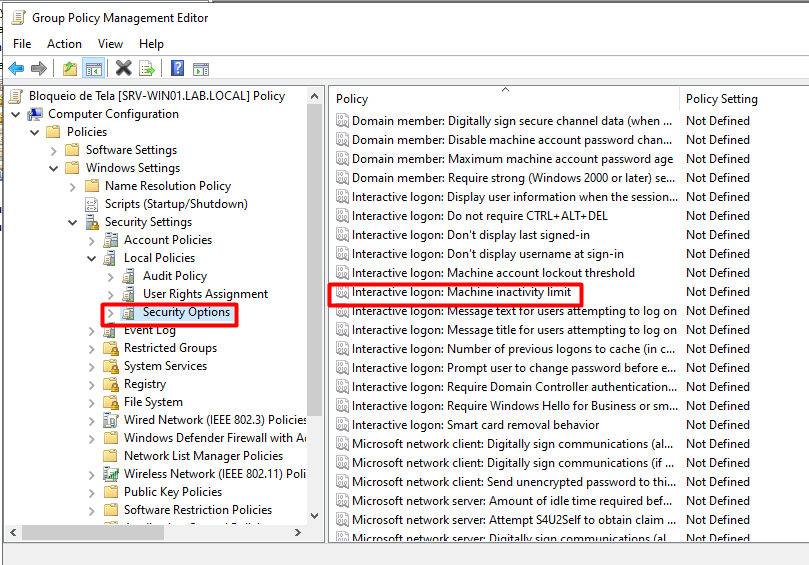Collapse the Computer Configuration node
The image size is (809, 565).
coord(16,114)
